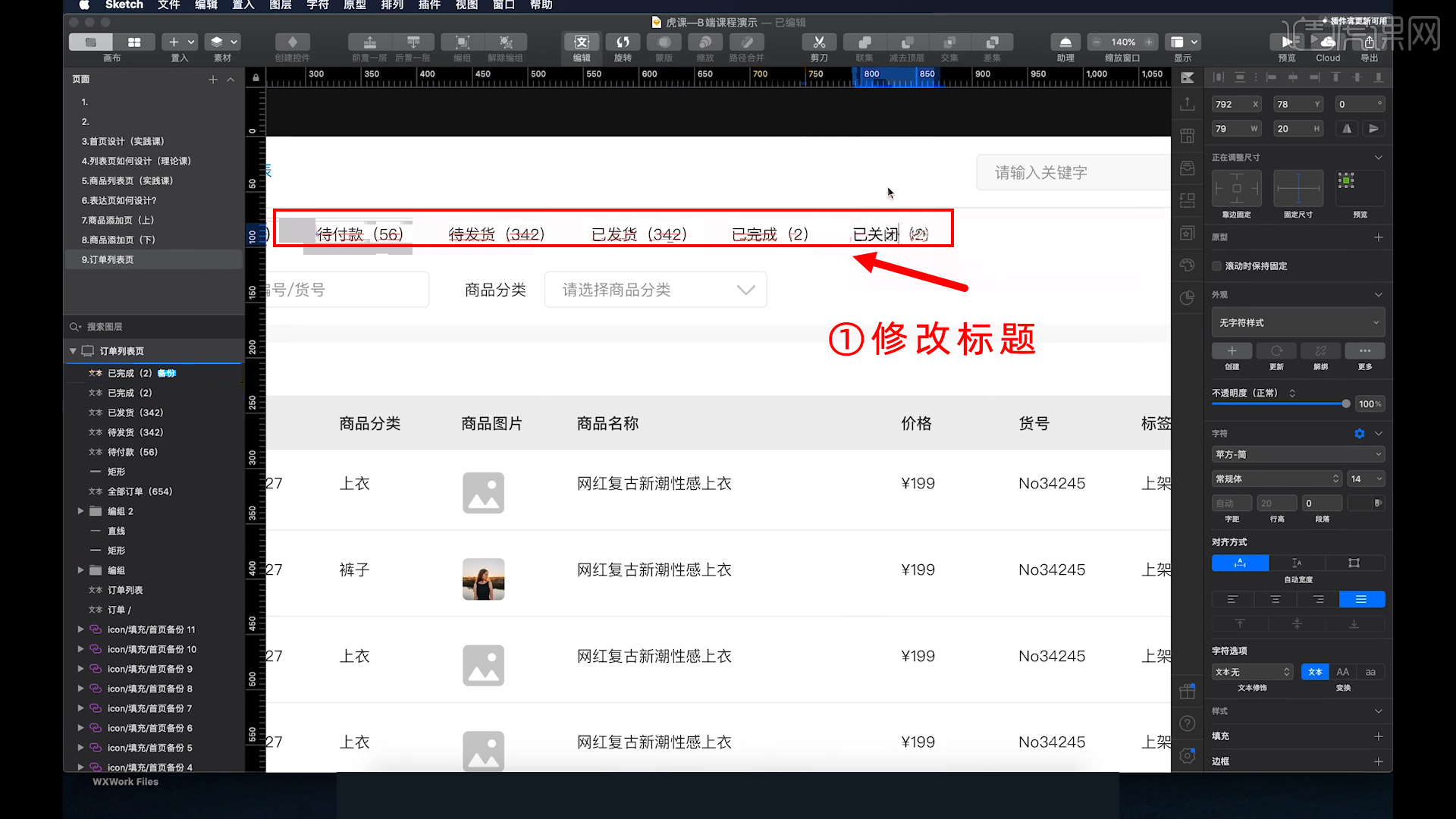Click the 缩放 scale icon
The image size is (1456, 819).
pos(705,42)
